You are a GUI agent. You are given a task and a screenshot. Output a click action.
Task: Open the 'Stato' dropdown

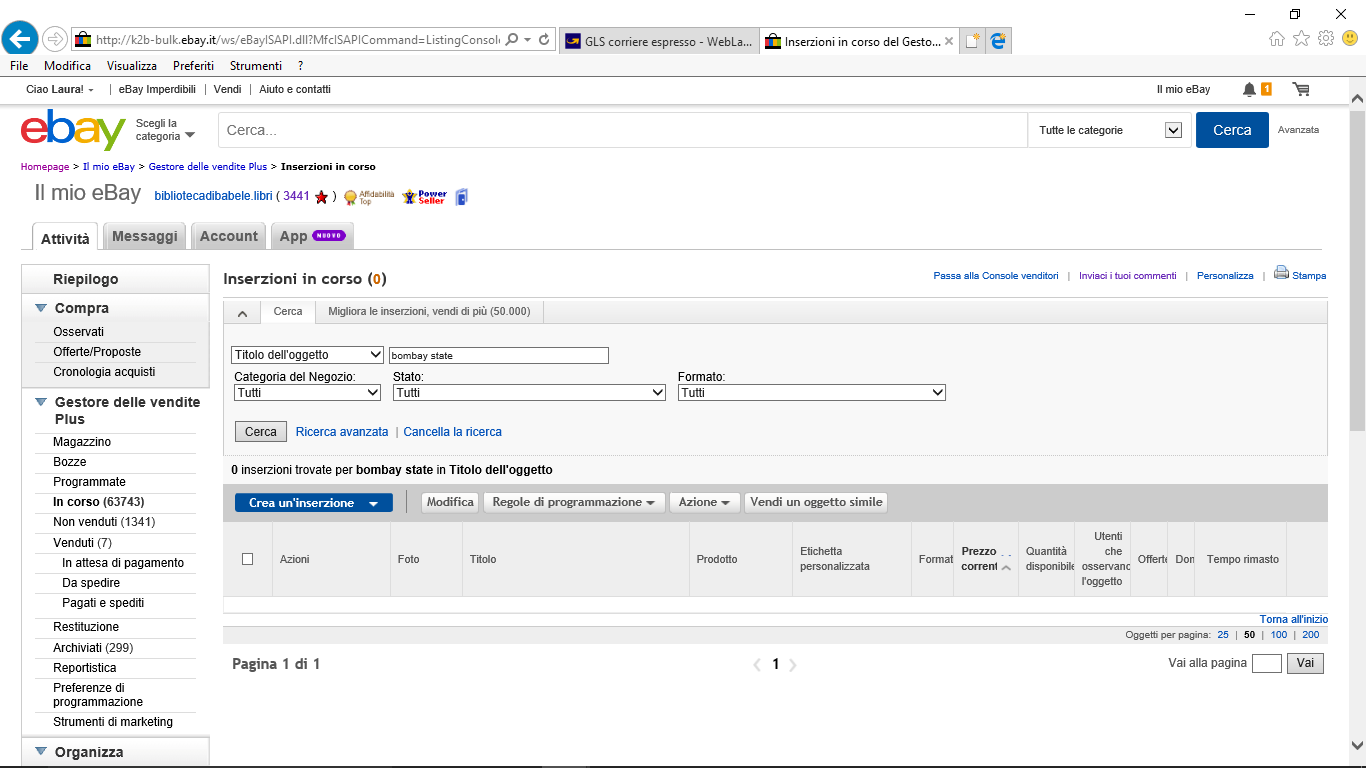click(529, 393)
